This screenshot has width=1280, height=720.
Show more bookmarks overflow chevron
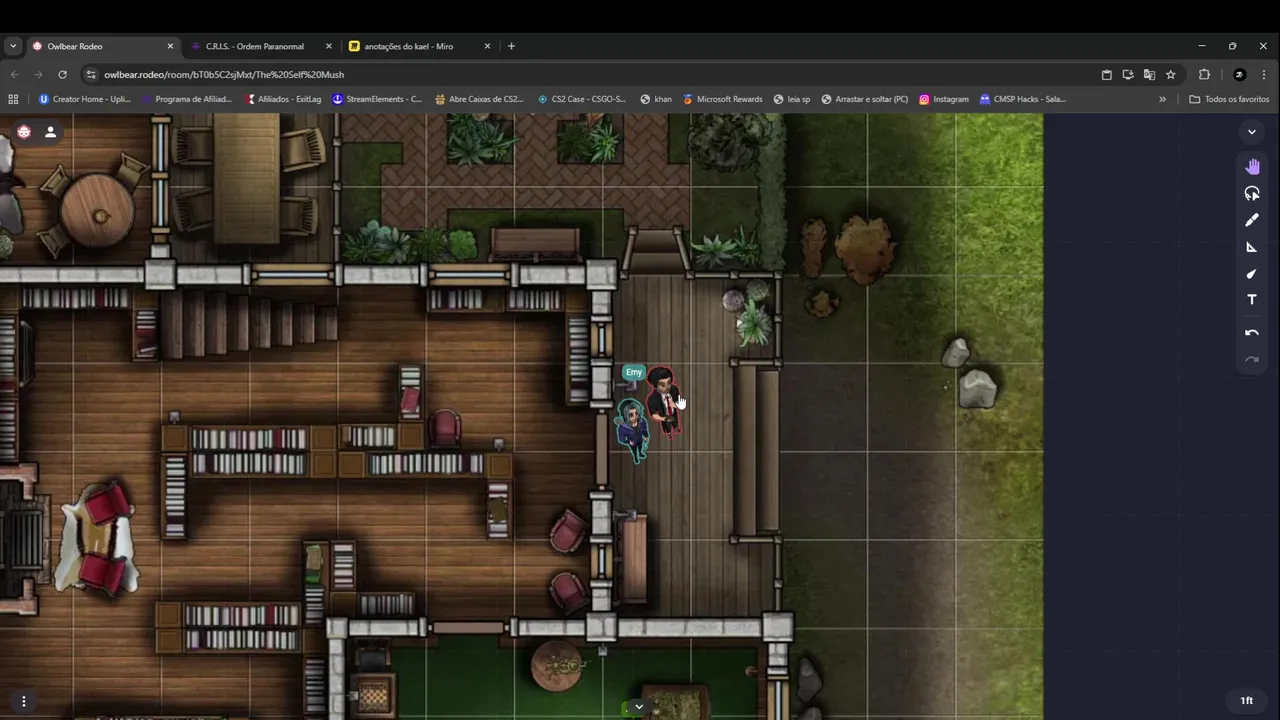click(1162, 99)
